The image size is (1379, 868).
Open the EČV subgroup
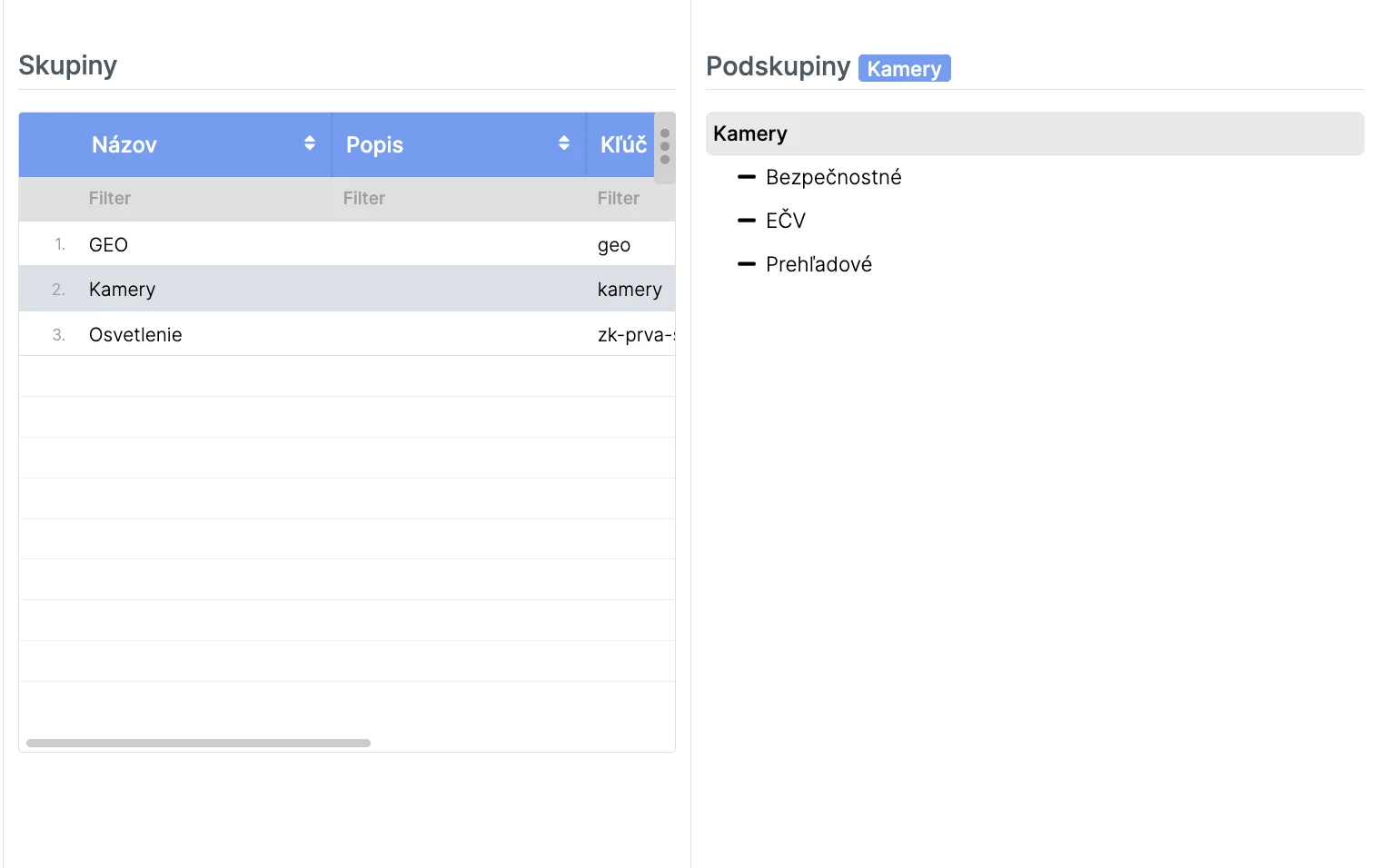[x=786, y=221]
